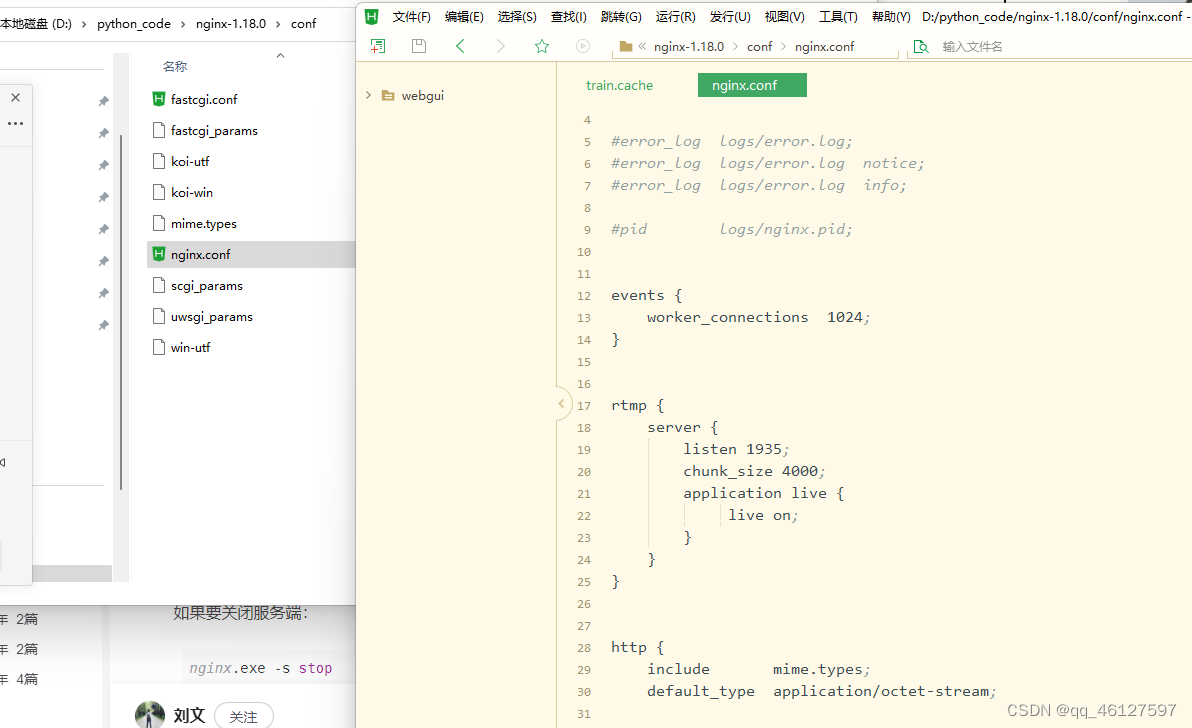Click conf in Explorer address bar
Screen dimensions: 1192x728
click(x=303, y=24)
